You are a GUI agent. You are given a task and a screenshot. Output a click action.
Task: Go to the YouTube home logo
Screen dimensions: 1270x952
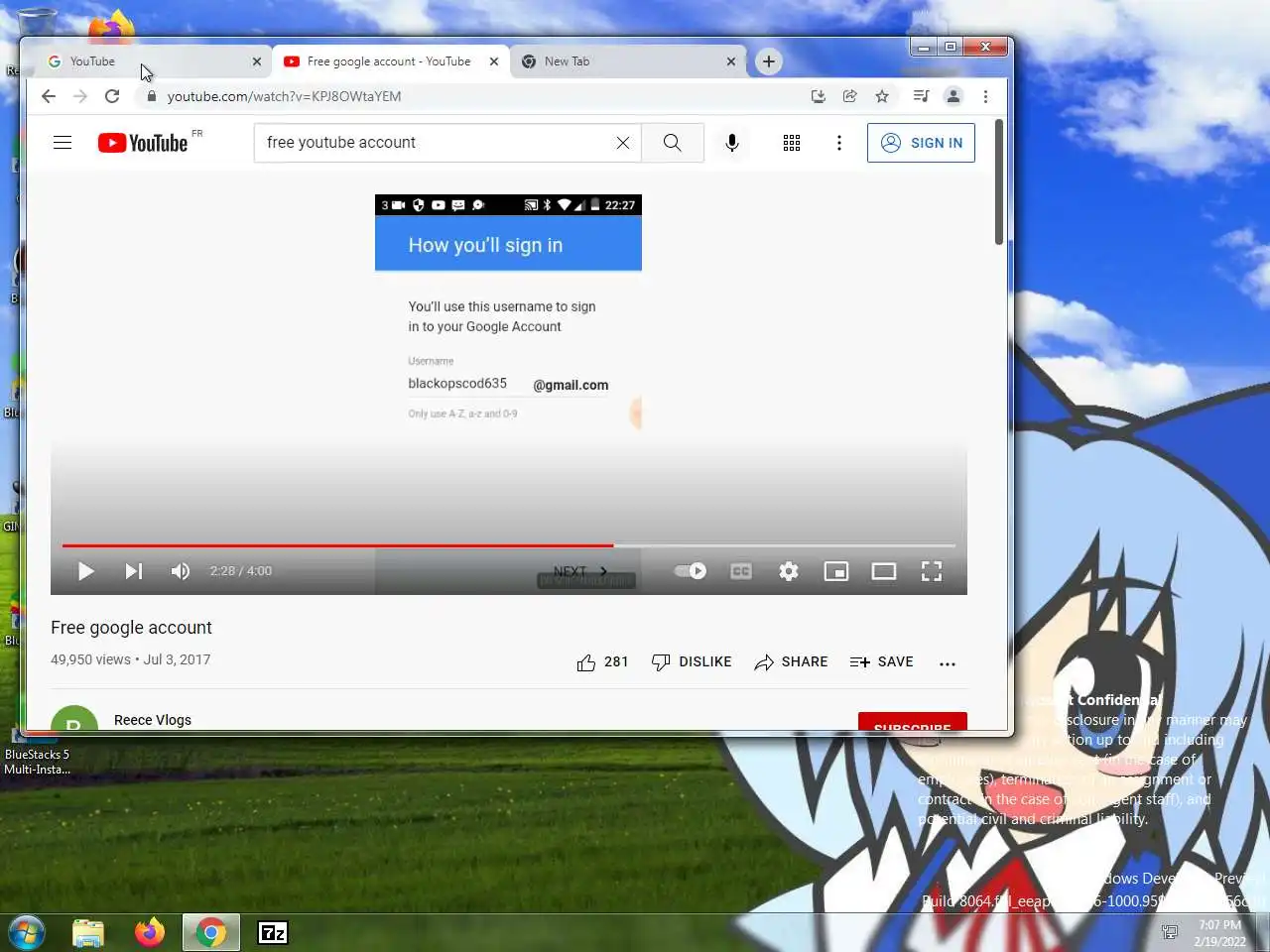(x=143, y=143)
